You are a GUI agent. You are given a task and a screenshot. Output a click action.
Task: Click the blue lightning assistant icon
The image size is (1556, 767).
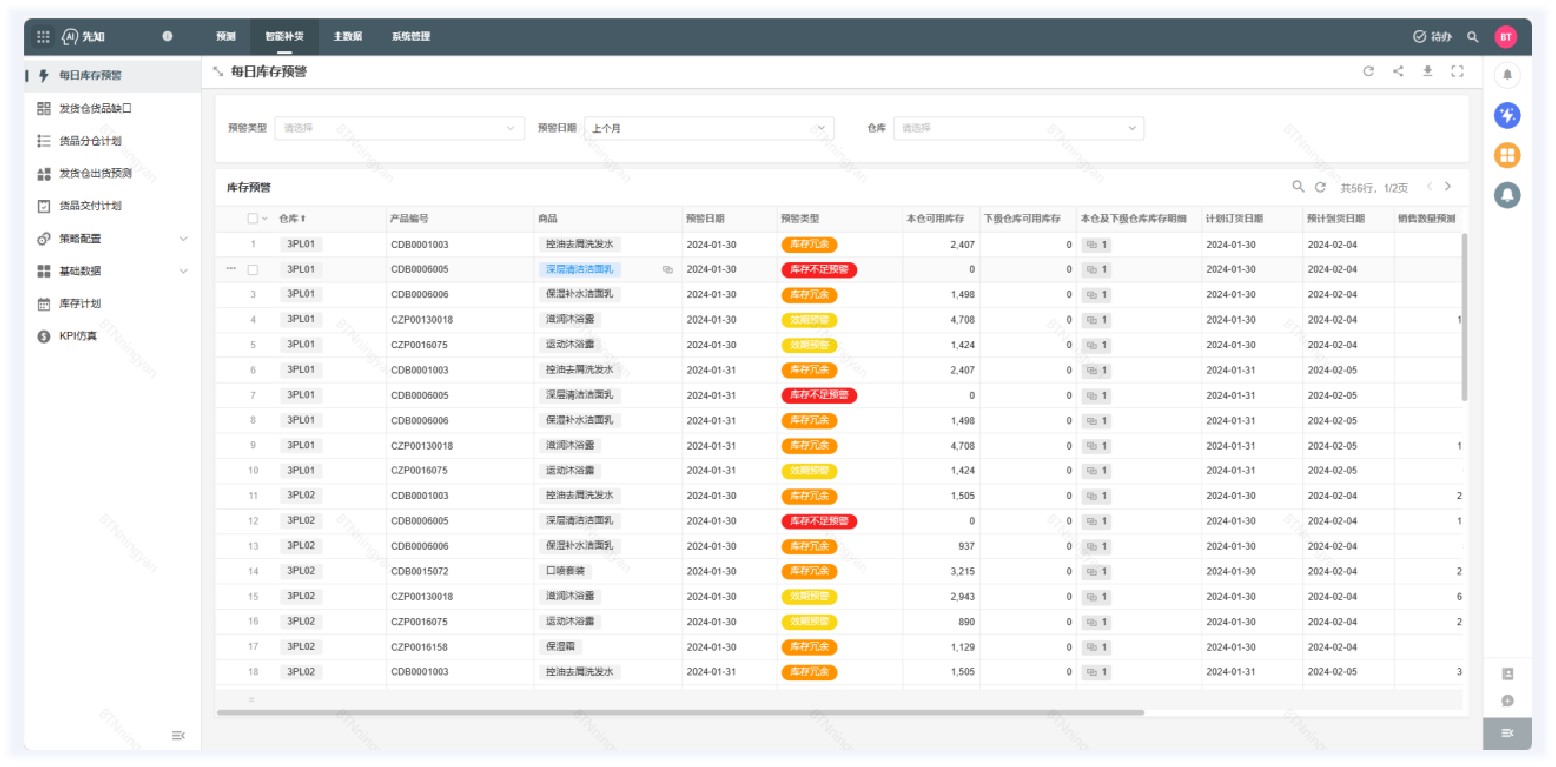pos(1507,116)
